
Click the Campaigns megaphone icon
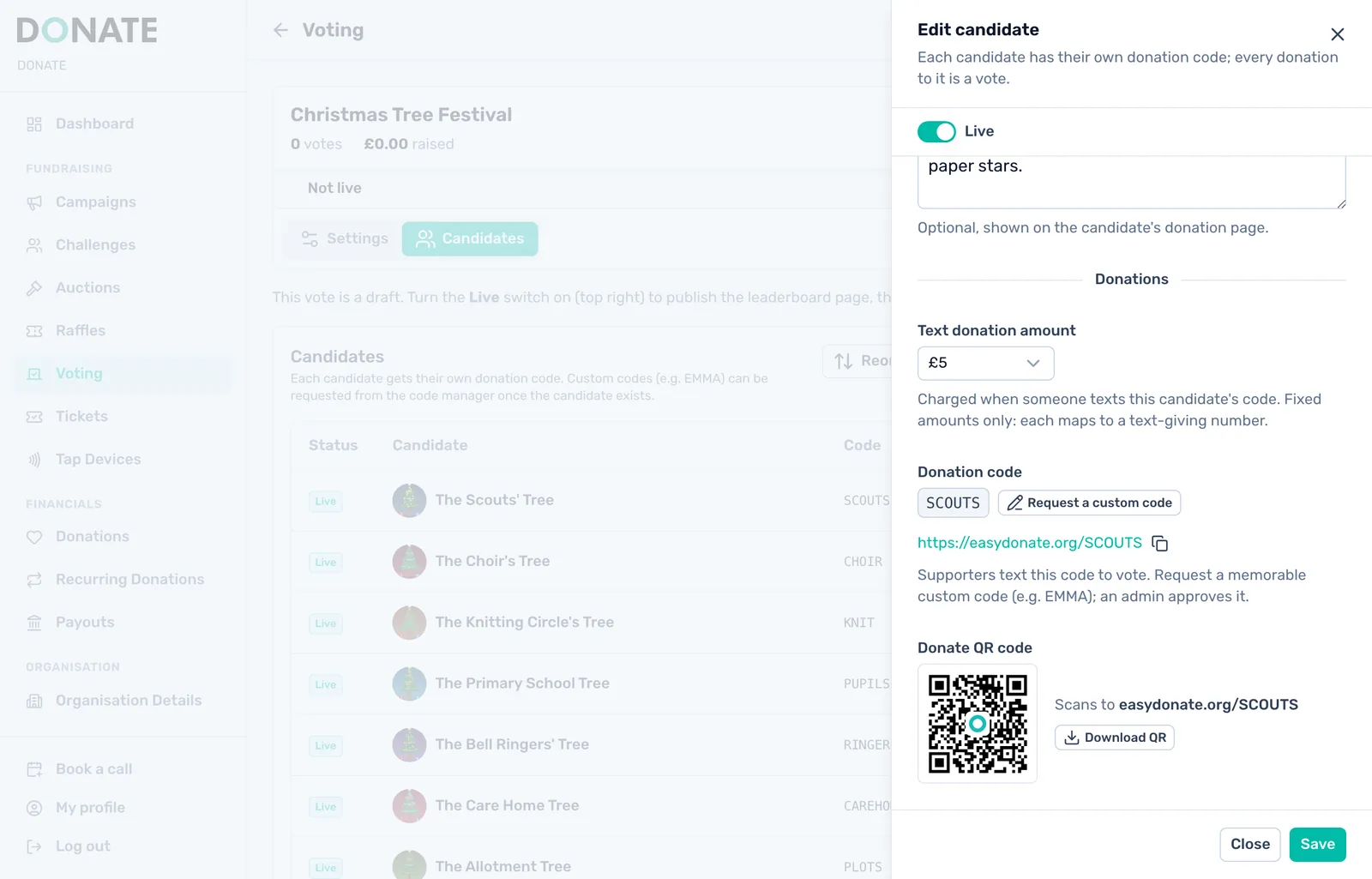pyautogui.click(x=34, y=202)
